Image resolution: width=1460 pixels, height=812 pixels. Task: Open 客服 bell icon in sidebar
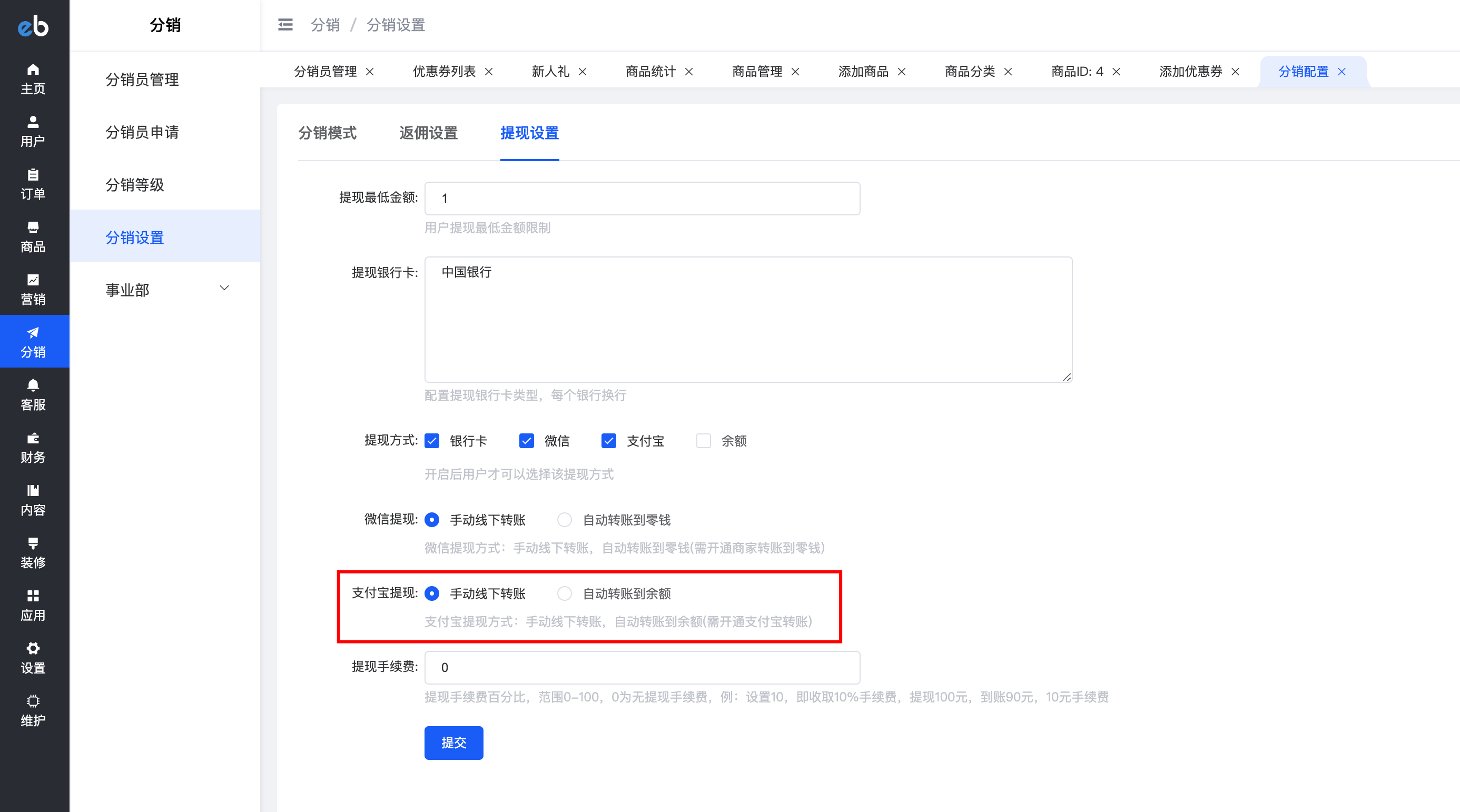pyautogui.click(x=33, y=385)
